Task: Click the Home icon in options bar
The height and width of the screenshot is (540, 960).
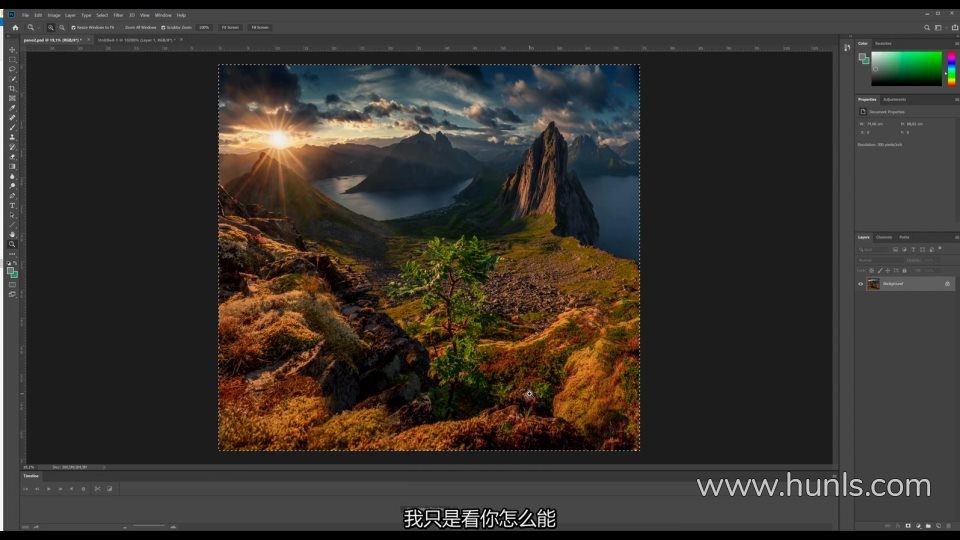Action: pyautogui.click(x=15, y=28)
